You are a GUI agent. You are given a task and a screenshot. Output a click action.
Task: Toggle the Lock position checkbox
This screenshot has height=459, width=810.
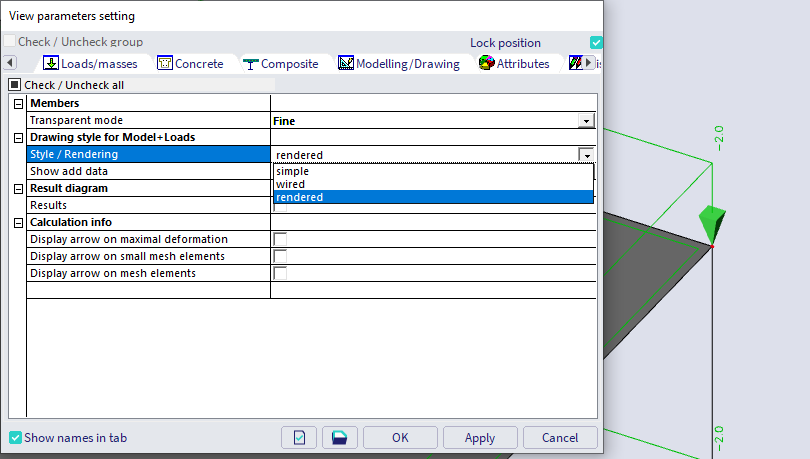(596, 42)
